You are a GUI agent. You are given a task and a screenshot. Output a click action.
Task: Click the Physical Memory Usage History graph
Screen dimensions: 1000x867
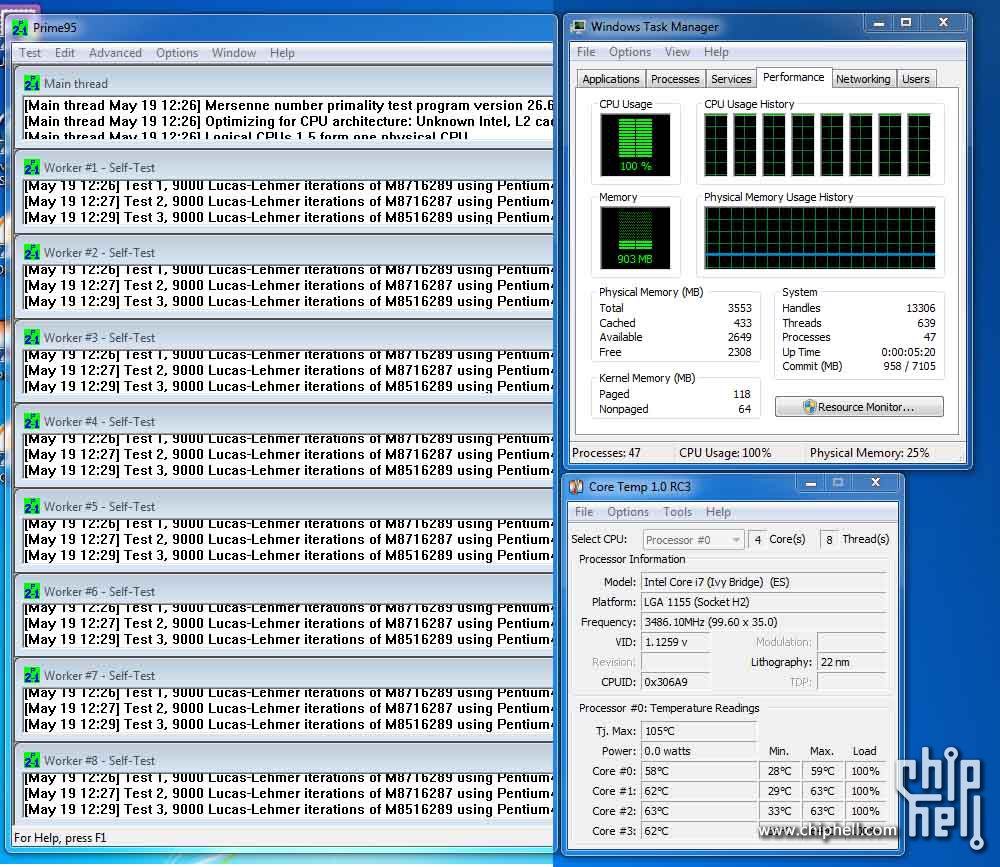click(x=820, y=238)
